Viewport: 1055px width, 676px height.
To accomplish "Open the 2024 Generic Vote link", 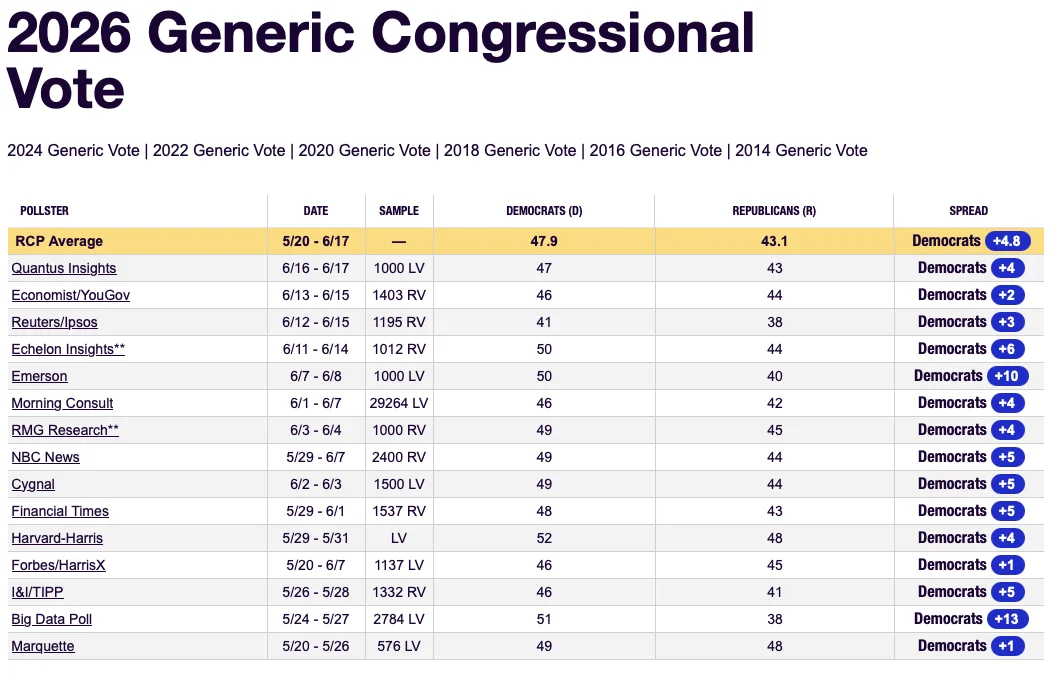I will [73, 151].
